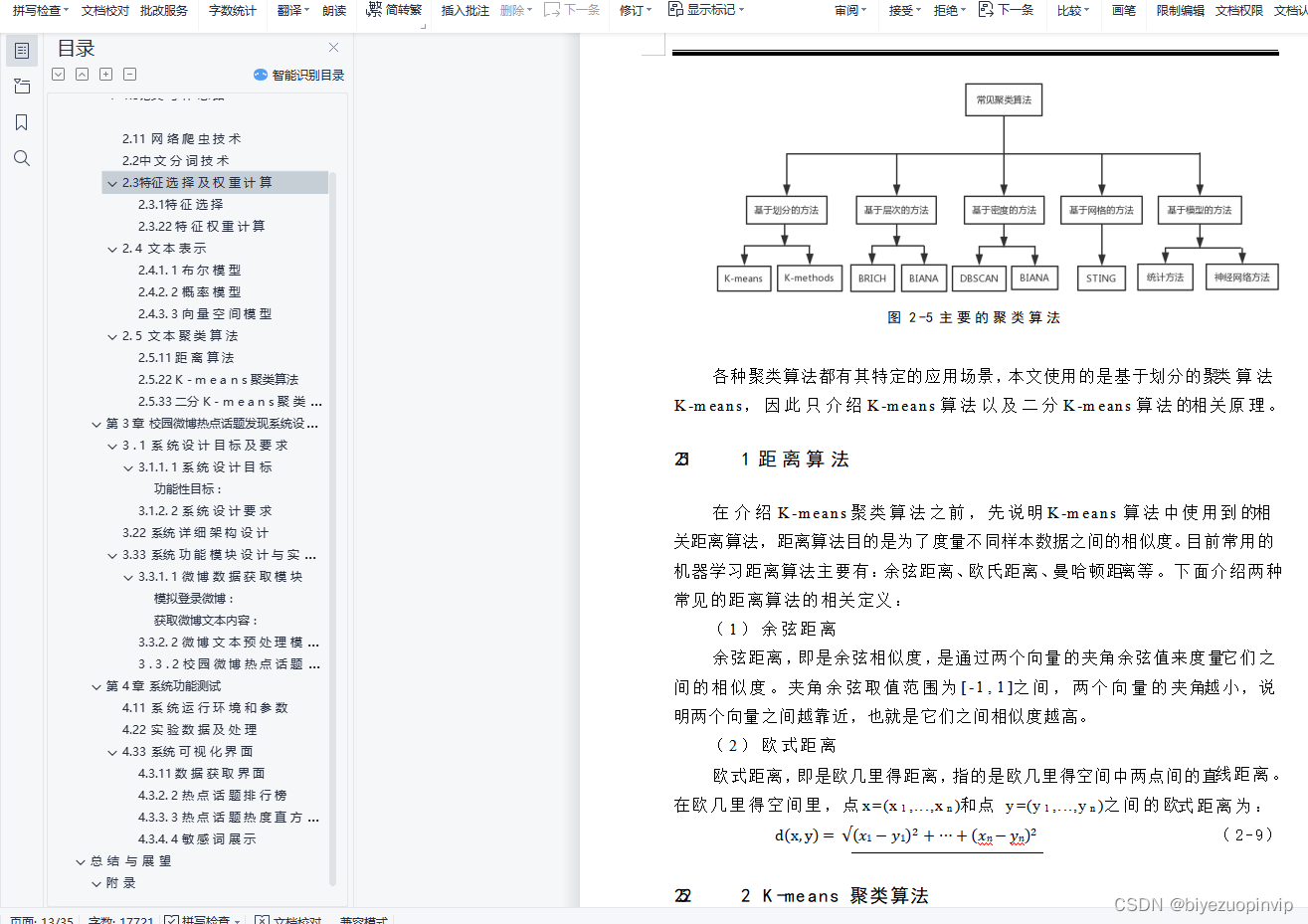The width and height of the screenshot is (1308, 924).
Task: Open the 显示标记 menu
Action: point(710,11)
